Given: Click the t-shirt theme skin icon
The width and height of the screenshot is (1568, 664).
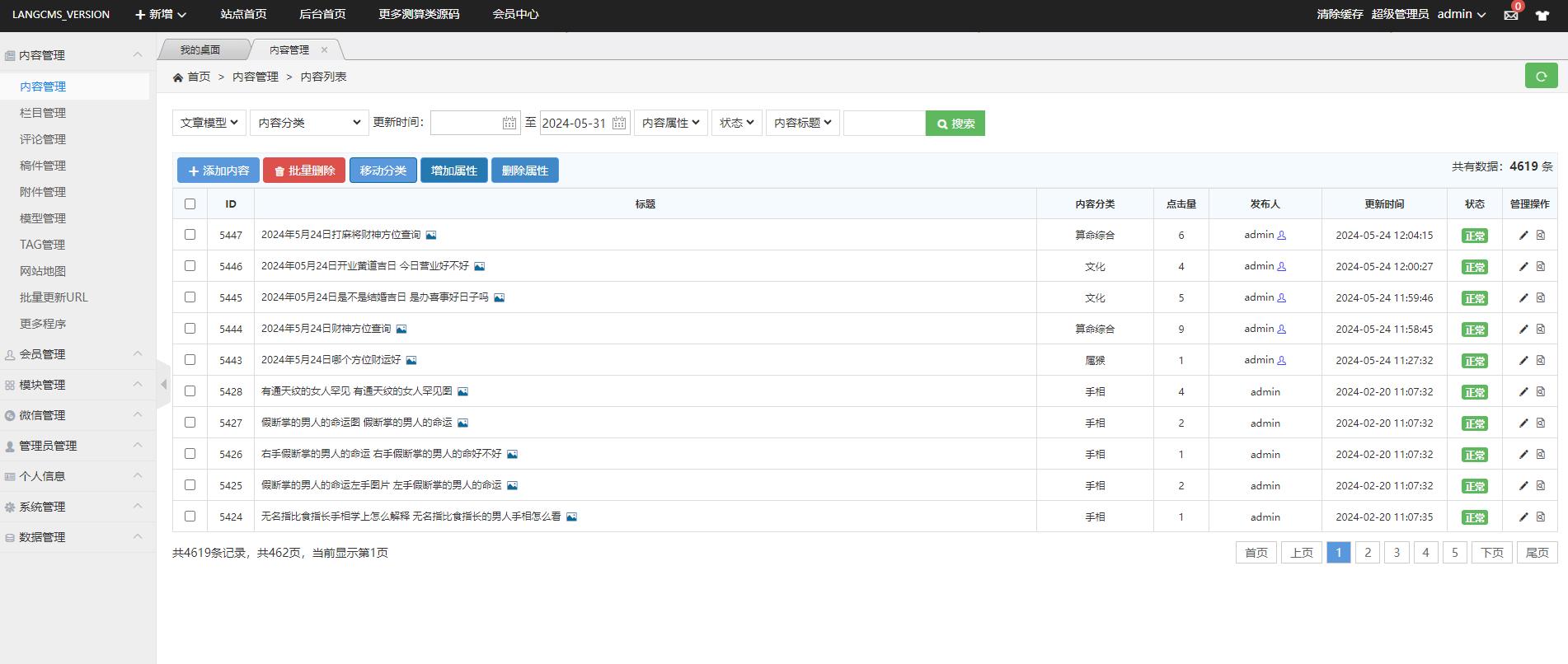Looking at the screenshot, I should point(1542,15).
